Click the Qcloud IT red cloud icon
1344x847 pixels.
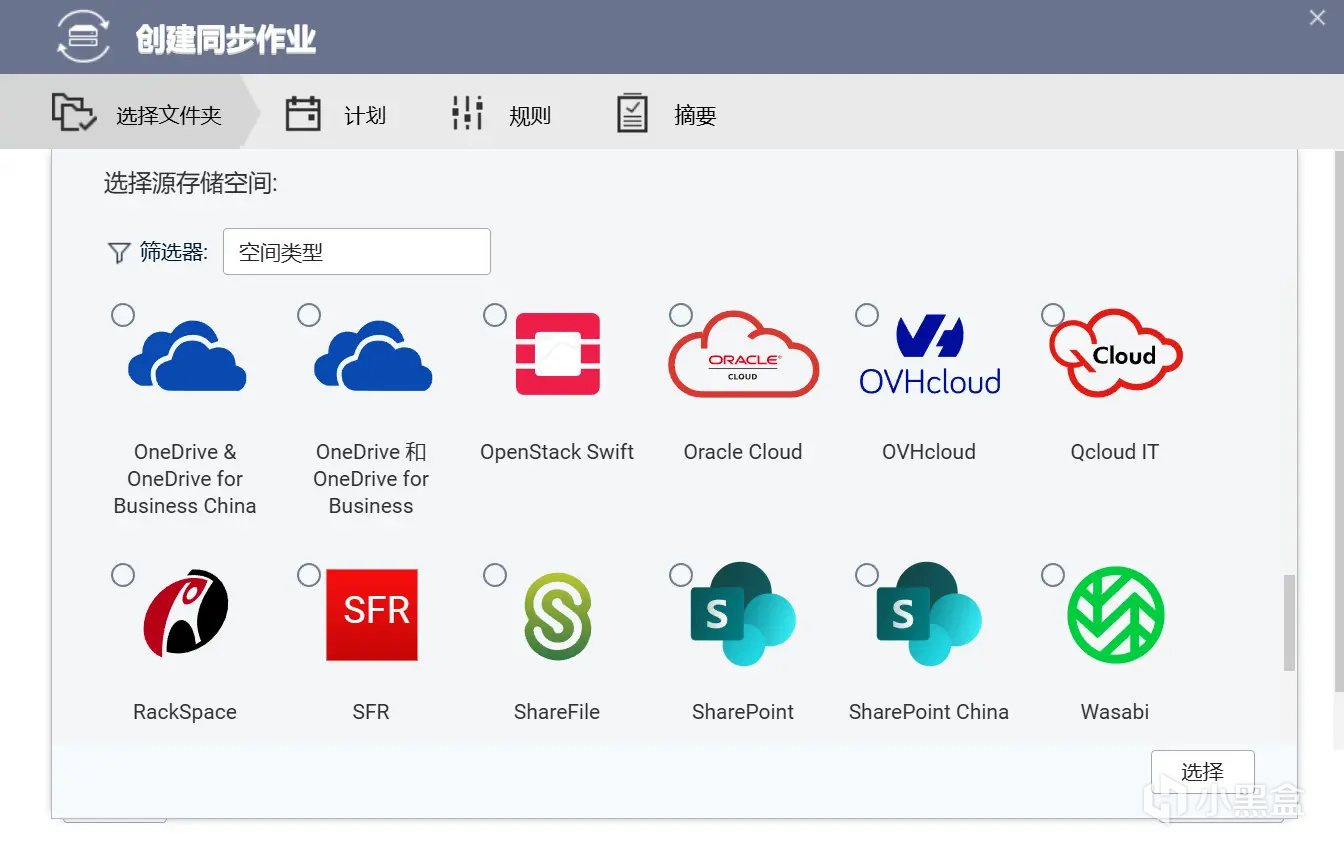[x=1116, y=353]
